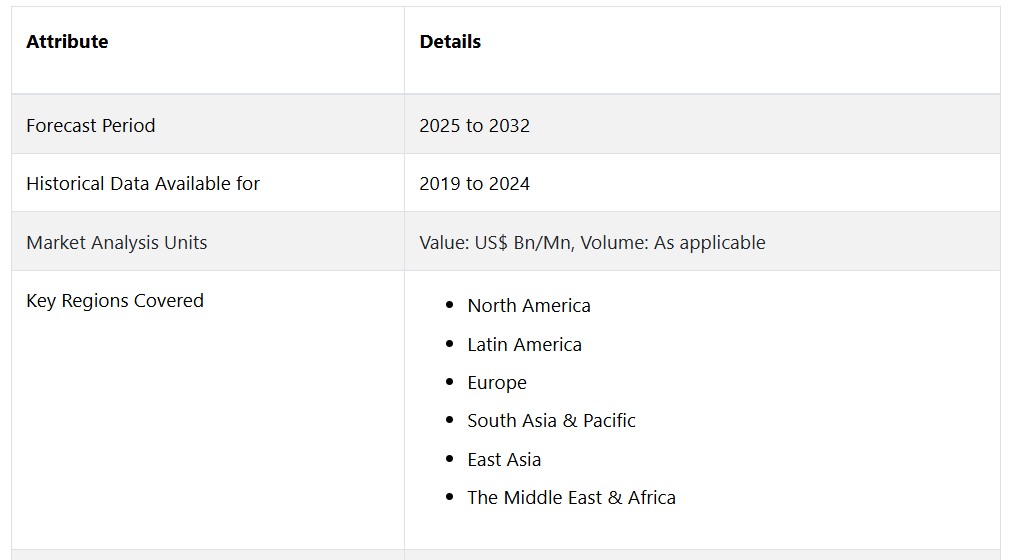1023x560 pixels.
Task: Click the North America list item
Action: coord(529,306)
